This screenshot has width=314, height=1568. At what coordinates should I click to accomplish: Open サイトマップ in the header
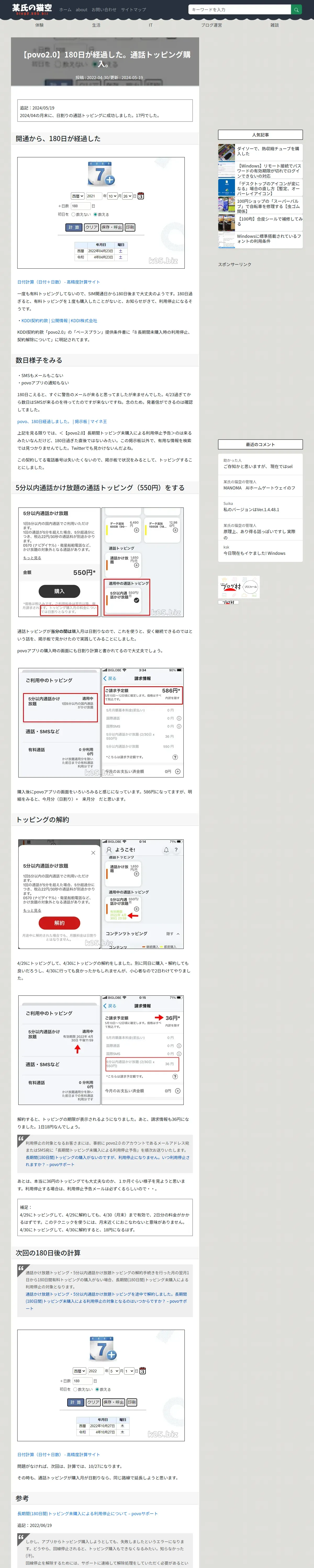point(133,10)
